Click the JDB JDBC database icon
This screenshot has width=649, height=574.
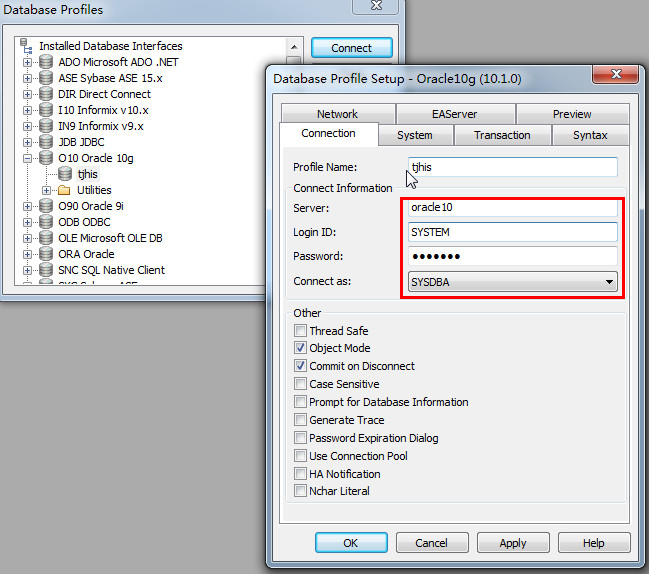click(46, 142)
